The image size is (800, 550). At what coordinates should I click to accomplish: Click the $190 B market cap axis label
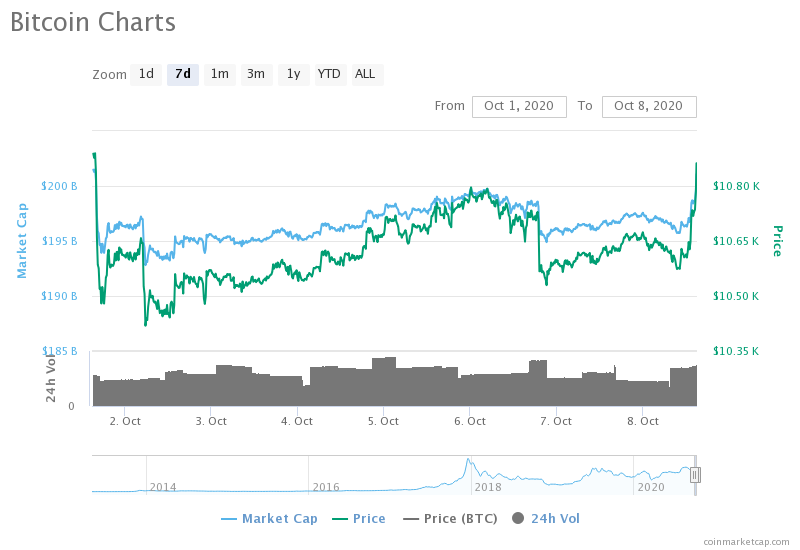[59, 296]
